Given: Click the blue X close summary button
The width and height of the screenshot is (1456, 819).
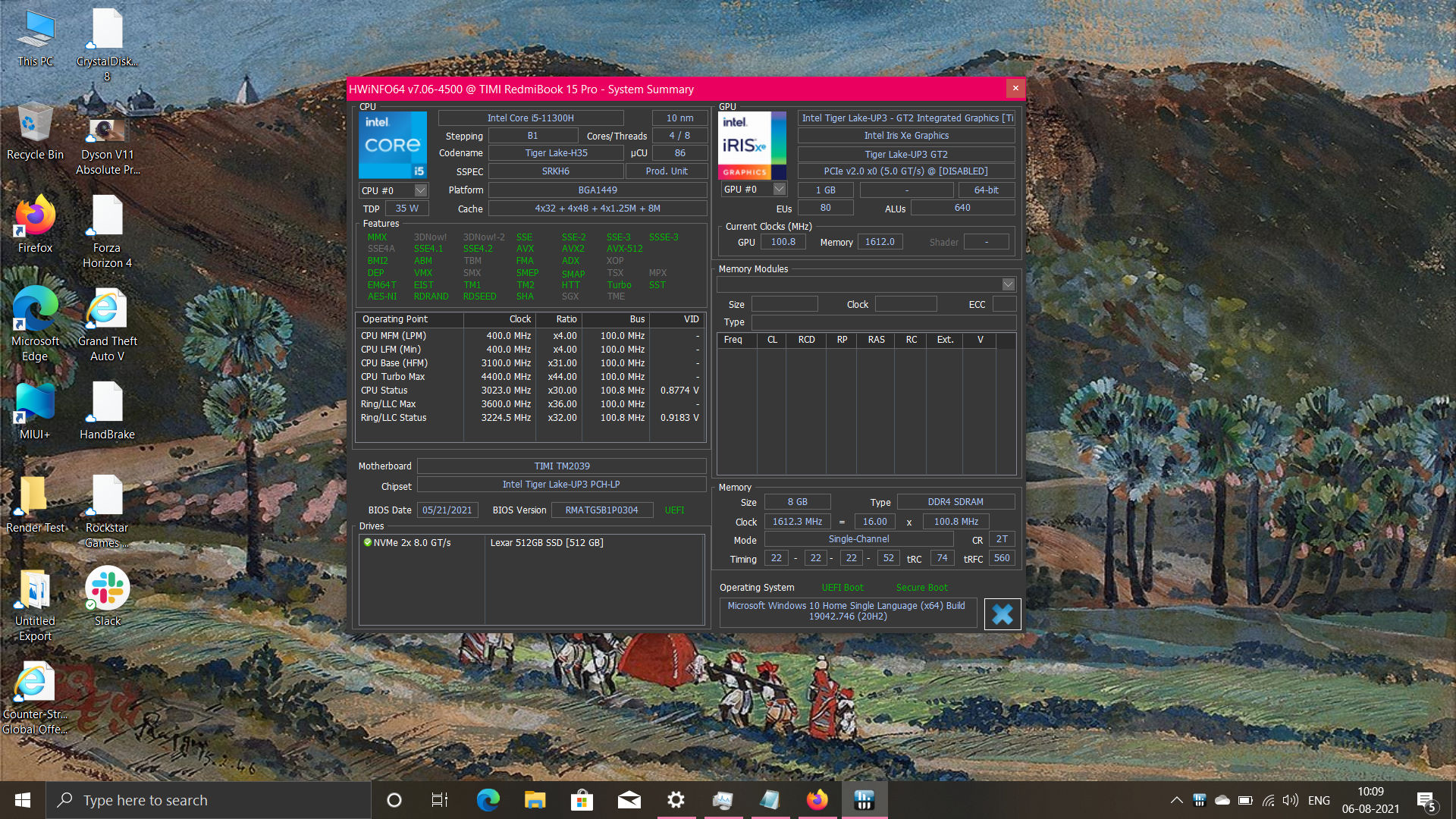Looking at the screenshot, I should [x=1003, y=613].
